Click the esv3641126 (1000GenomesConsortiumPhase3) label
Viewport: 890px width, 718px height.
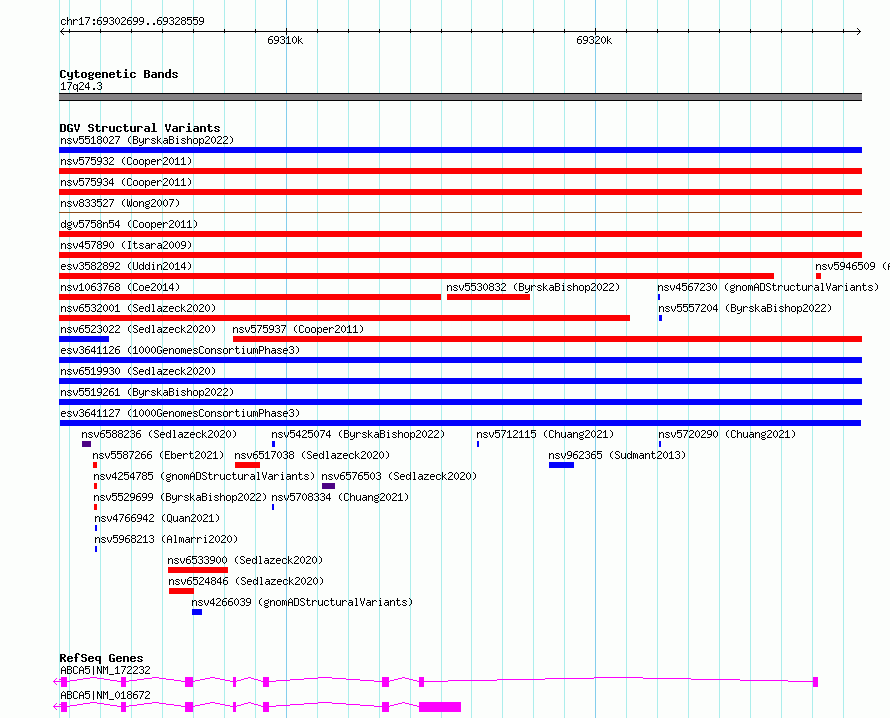click(x=180, y=350)
